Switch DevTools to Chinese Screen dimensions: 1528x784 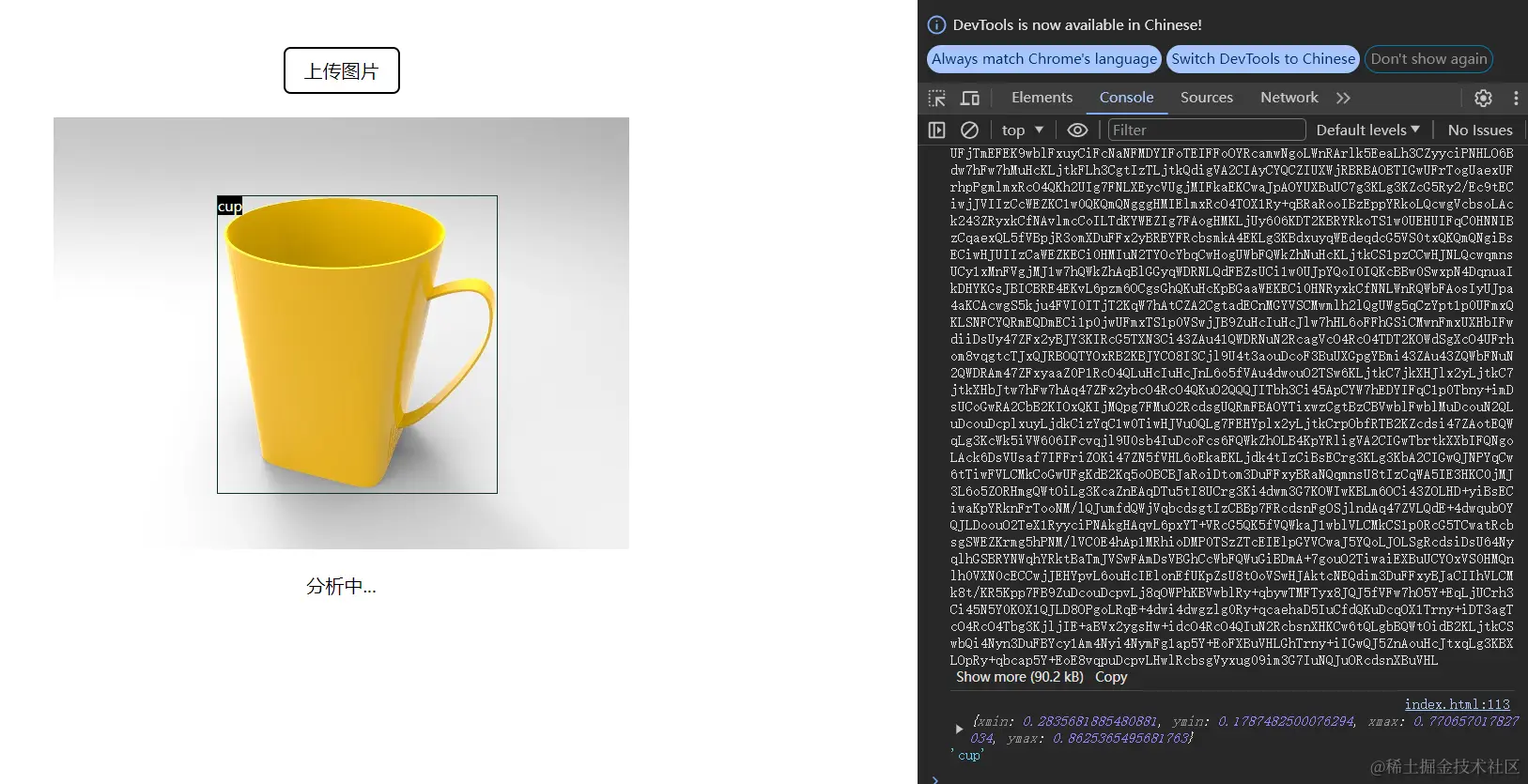pos(1263,59)
